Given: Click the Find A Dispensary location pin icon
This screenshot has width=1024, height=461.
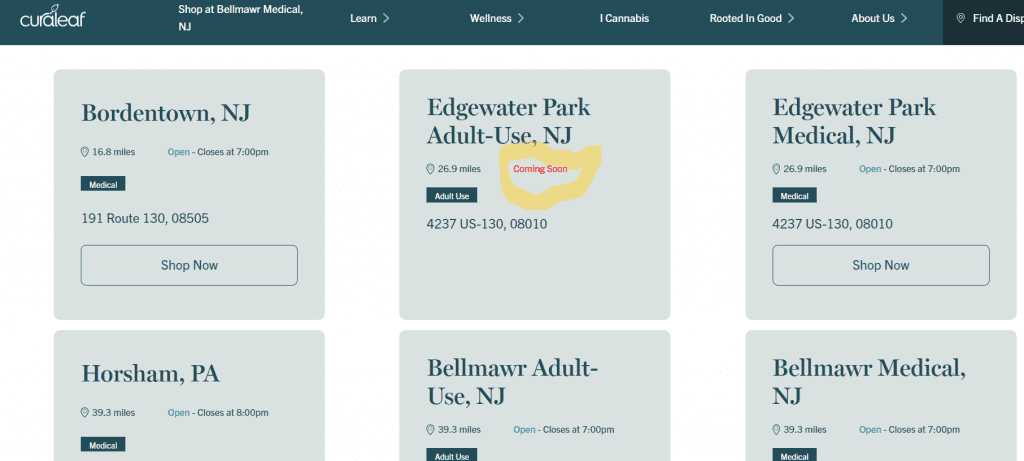Looking at the screenshot, I should (x=961, y=18).
